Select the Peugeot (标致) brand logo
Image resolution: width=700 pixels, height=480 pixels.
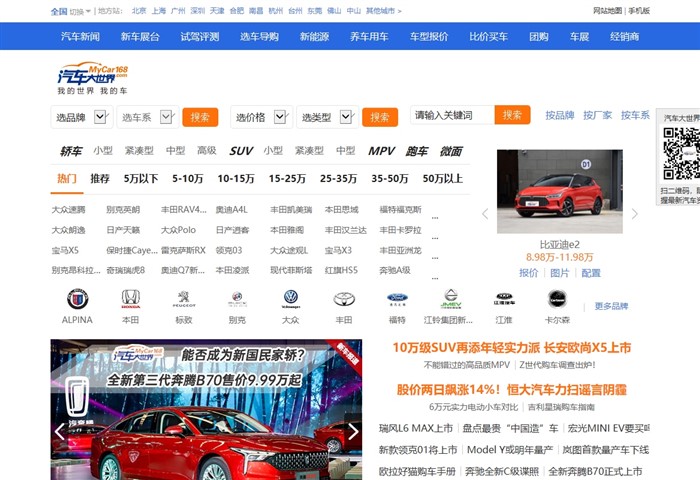pos(184,299)
